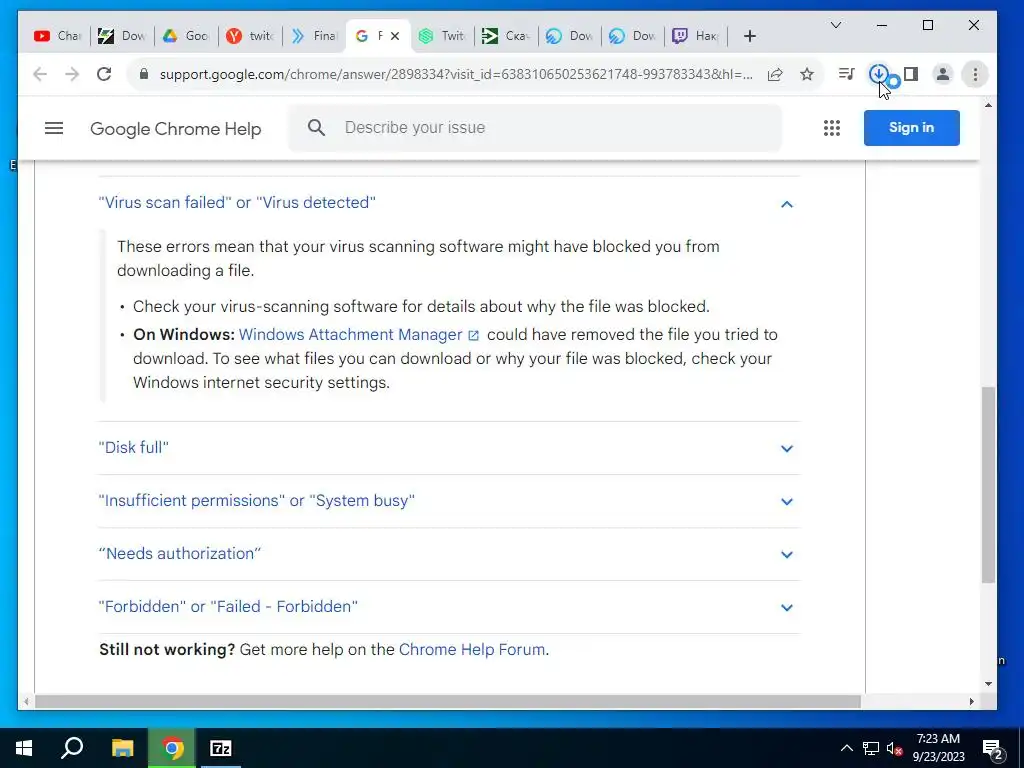Switch to the first Dow tab with flag icon
Viewport: 1024px width, 768px height.
[121, 36]
